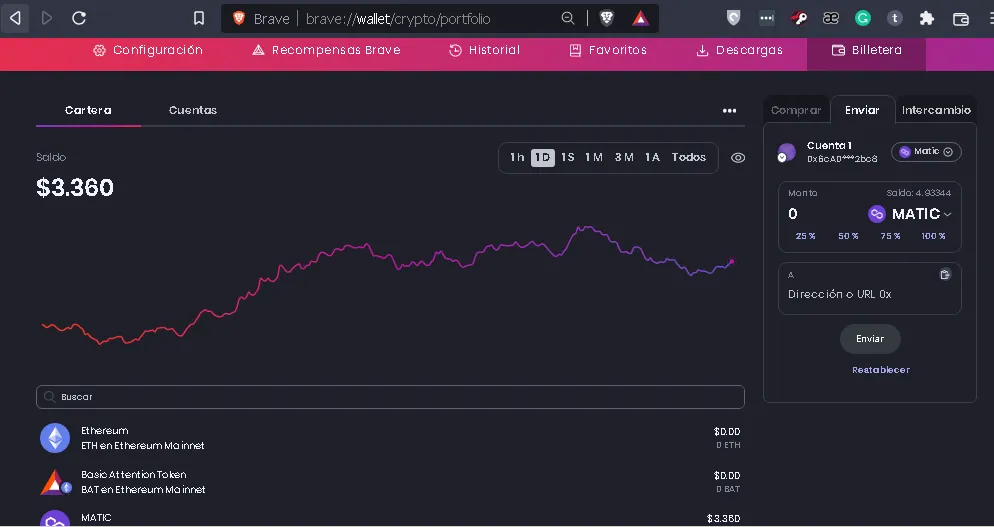Image resolution: width=994 pixels, height=527 pixels.
Task: Switch to the Intercambio tab
Action: point(936,110)
